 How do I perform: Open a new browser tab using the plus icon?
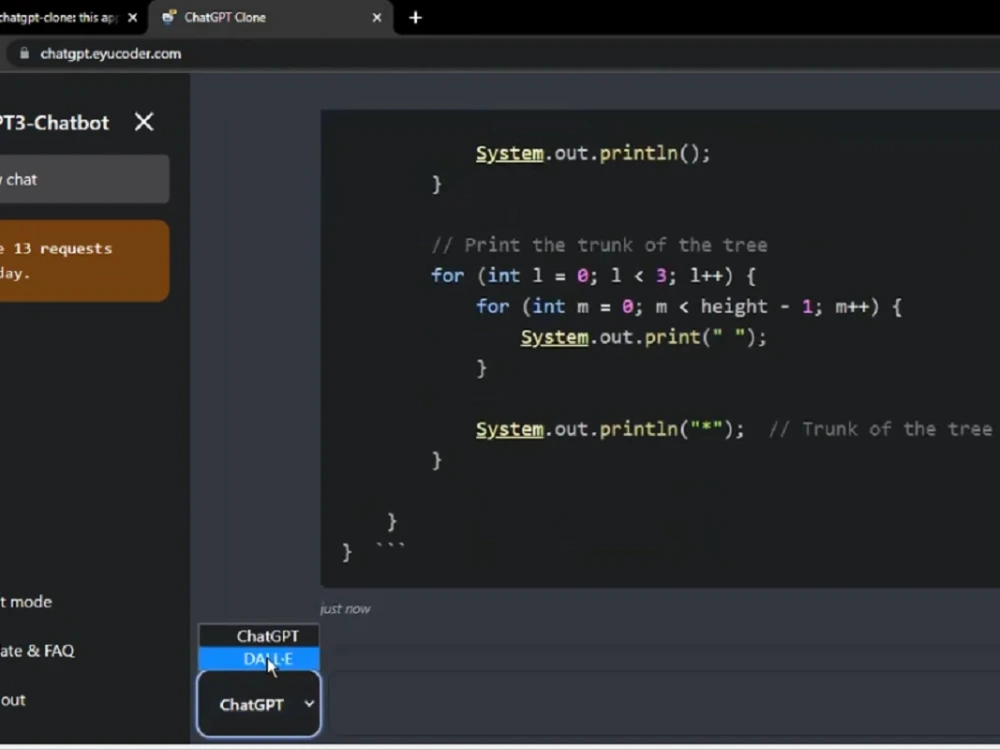(x=415, y=17)
